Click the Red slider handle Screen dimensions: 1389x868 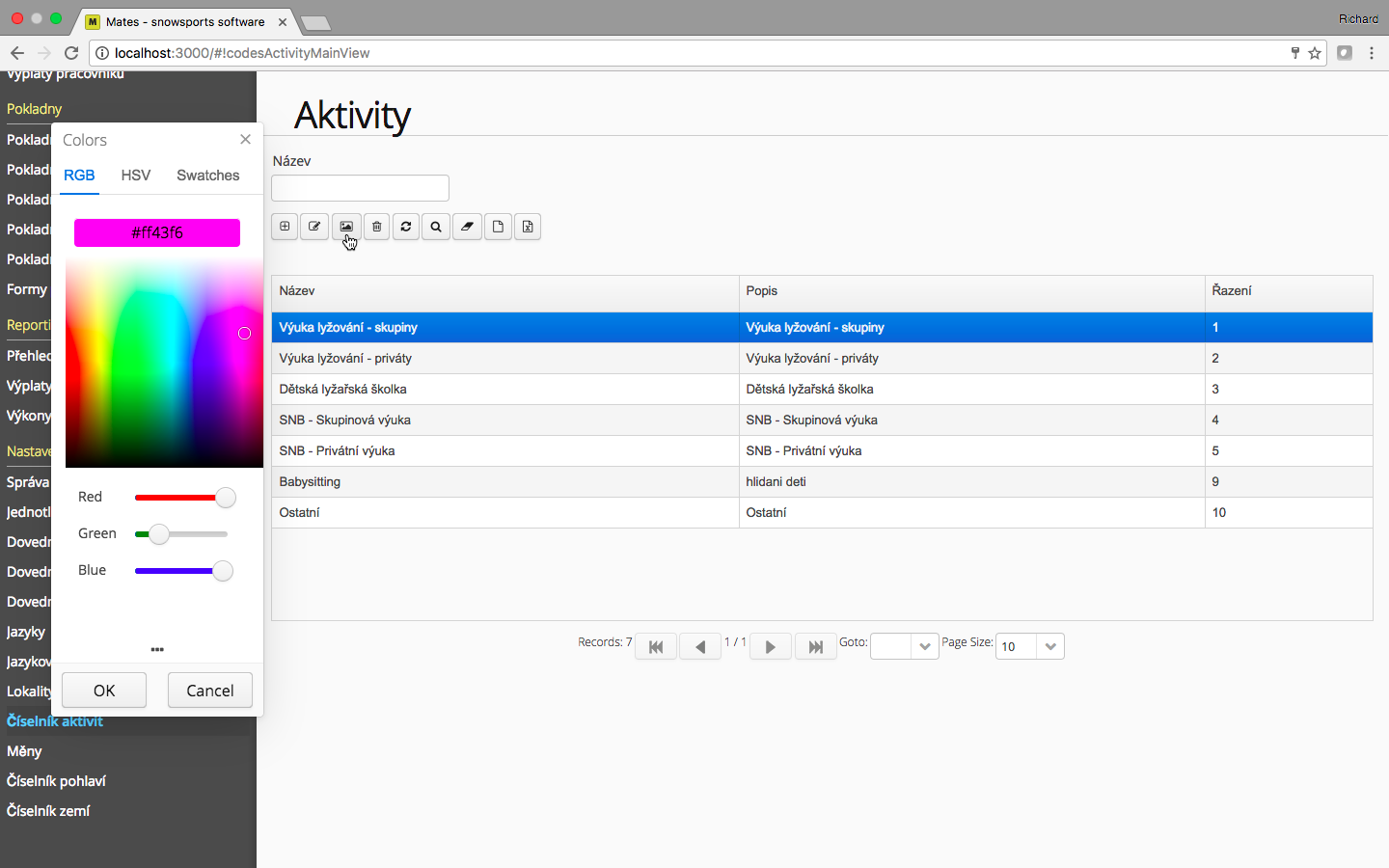226,498
